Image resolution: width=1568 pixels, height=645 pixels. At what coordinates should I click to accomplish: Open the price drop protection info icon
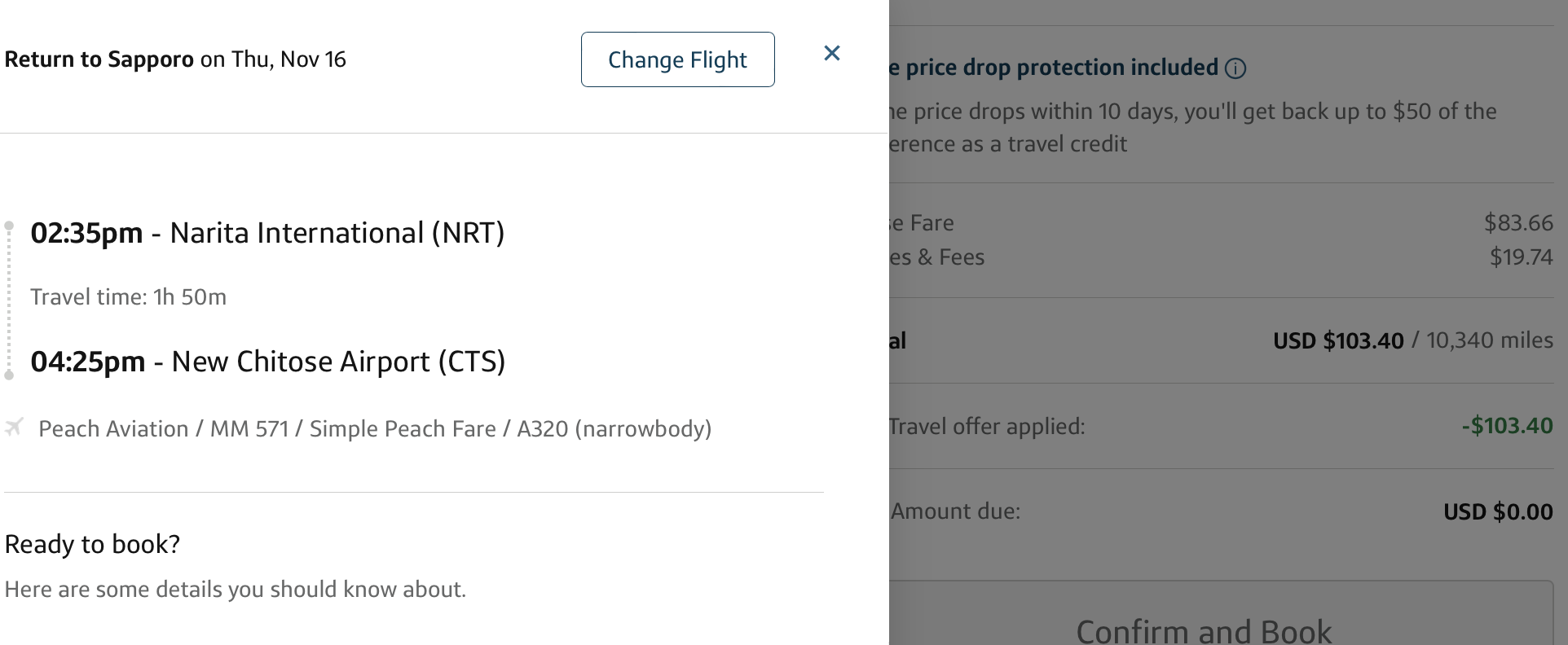(x=1235, y=68)
